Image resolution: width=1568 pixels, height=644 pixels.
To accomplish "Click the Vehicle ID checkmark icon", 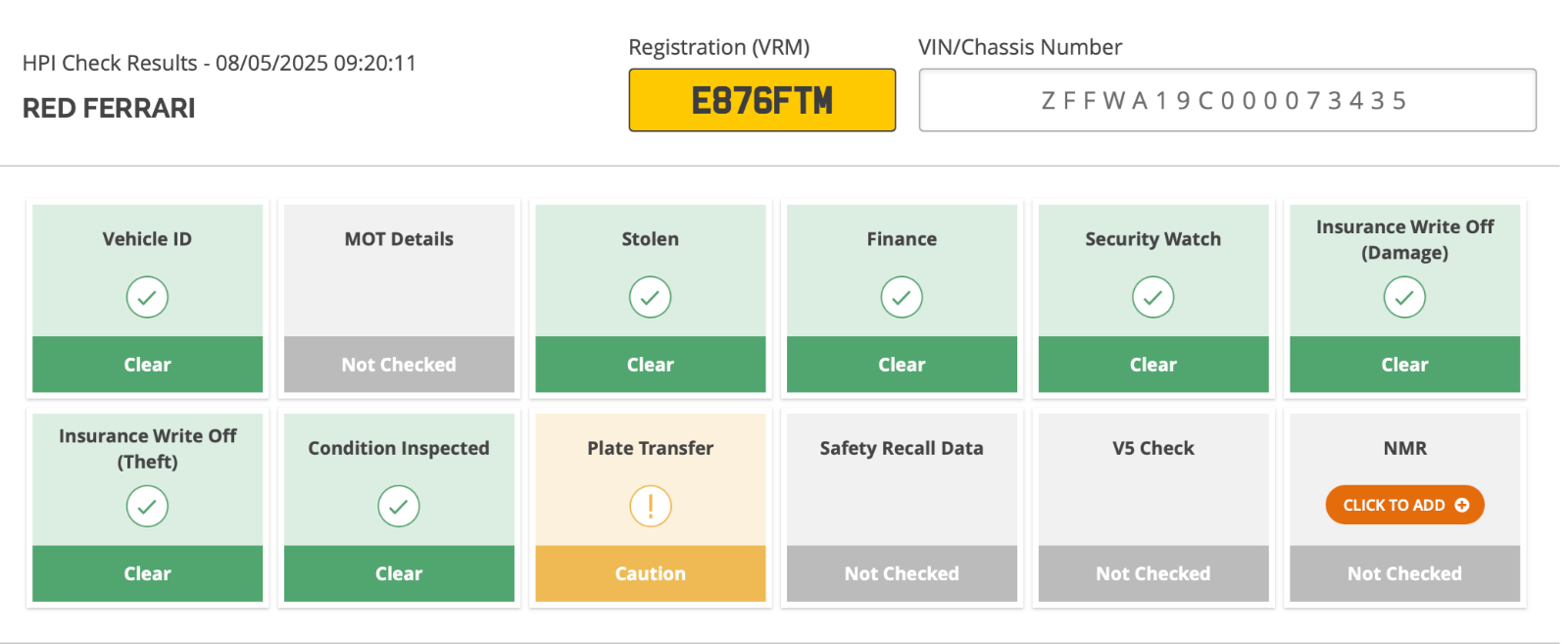I will pos(147,297).
